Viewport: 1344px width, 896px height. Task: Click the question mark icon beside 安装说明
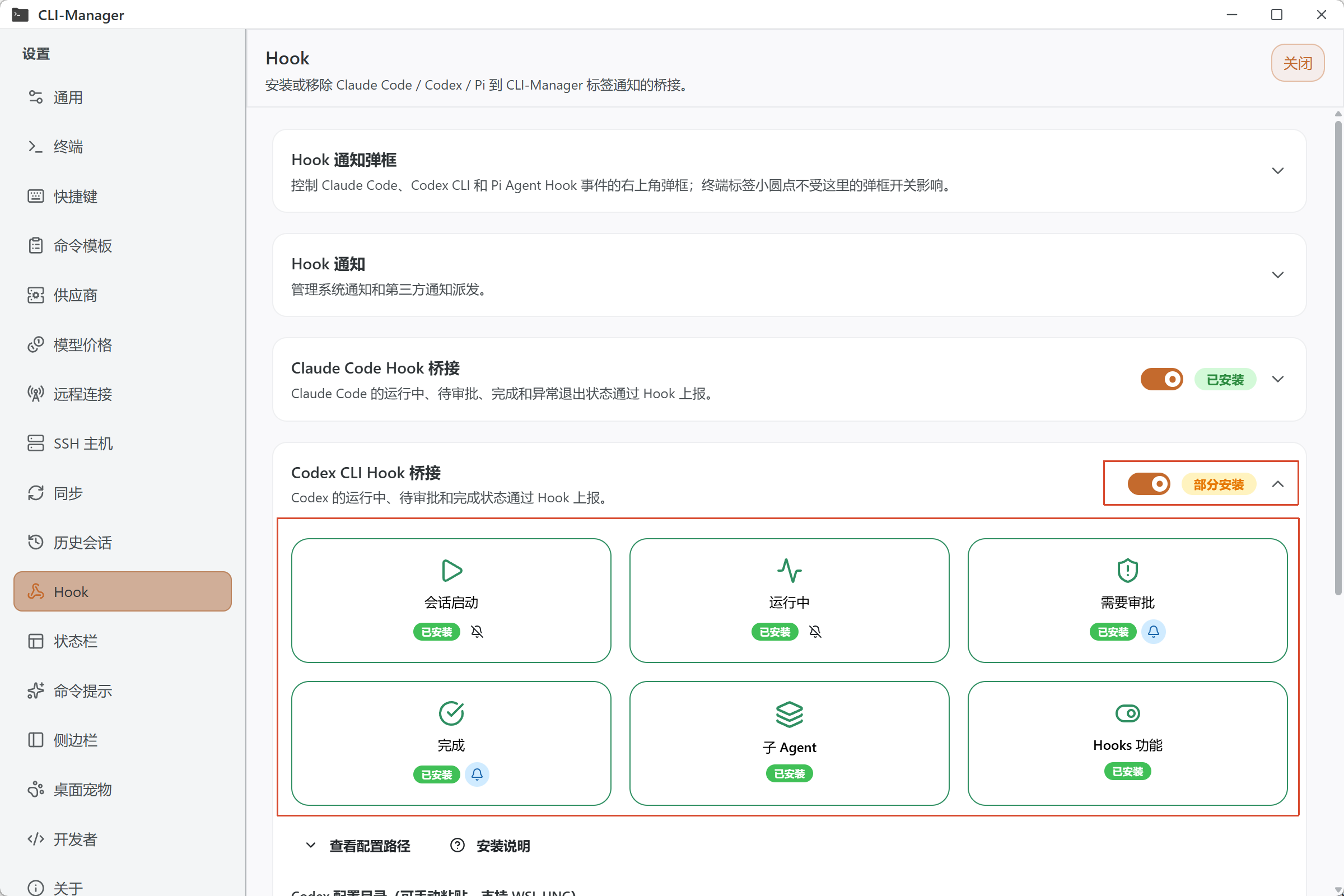(x=457, y=845)
